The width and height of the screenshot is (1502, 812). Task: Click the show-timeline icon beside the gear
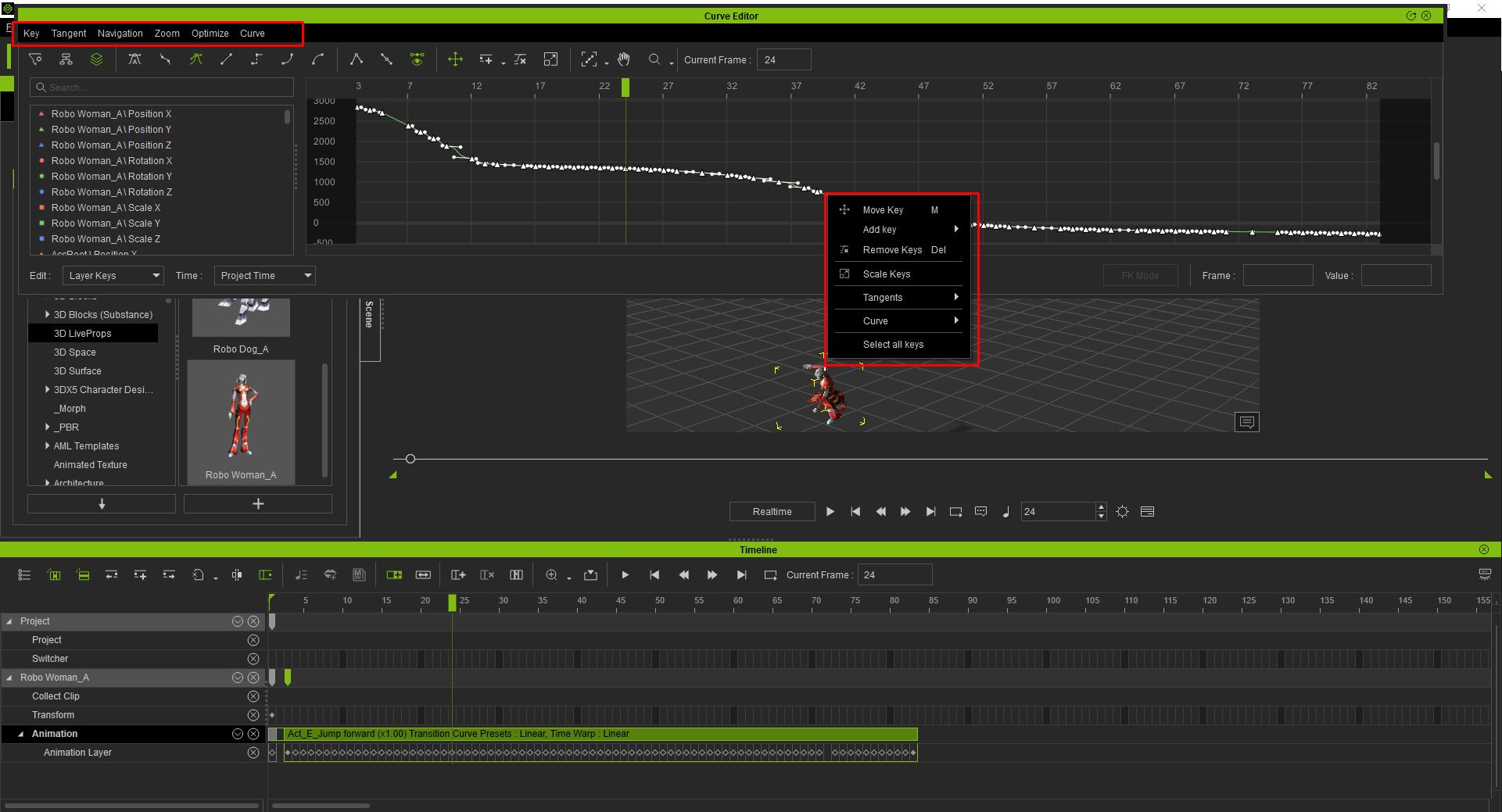[1147, 512]
